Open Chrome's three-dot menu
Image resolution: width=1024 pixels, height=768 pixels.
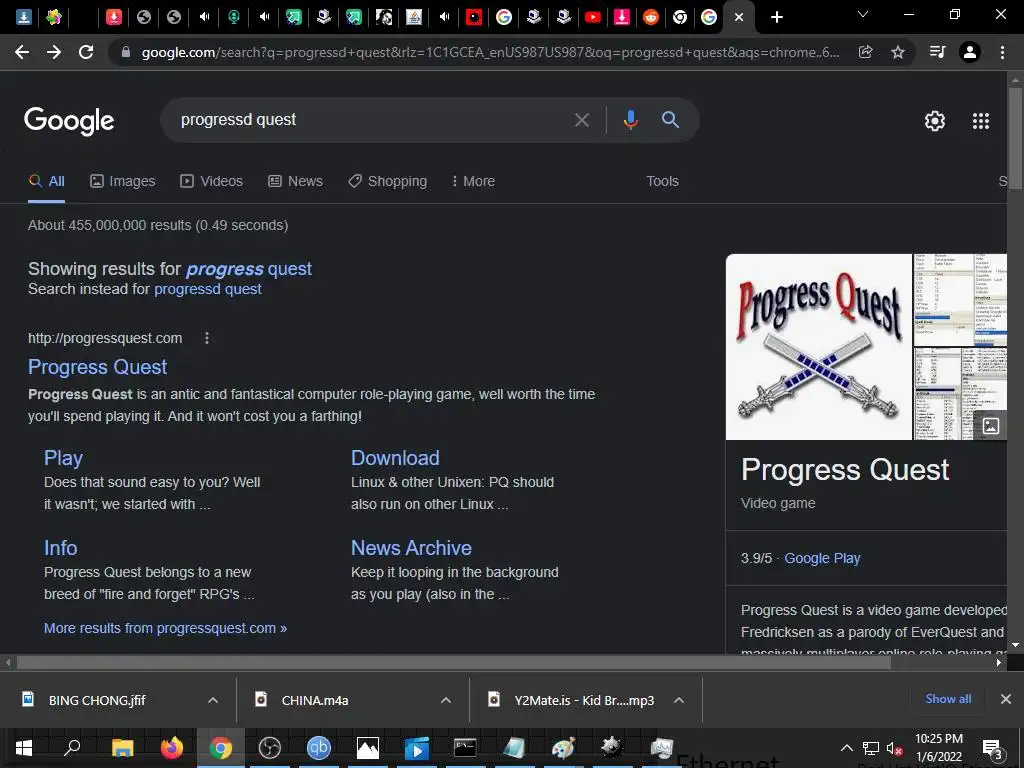(1002, 52)
